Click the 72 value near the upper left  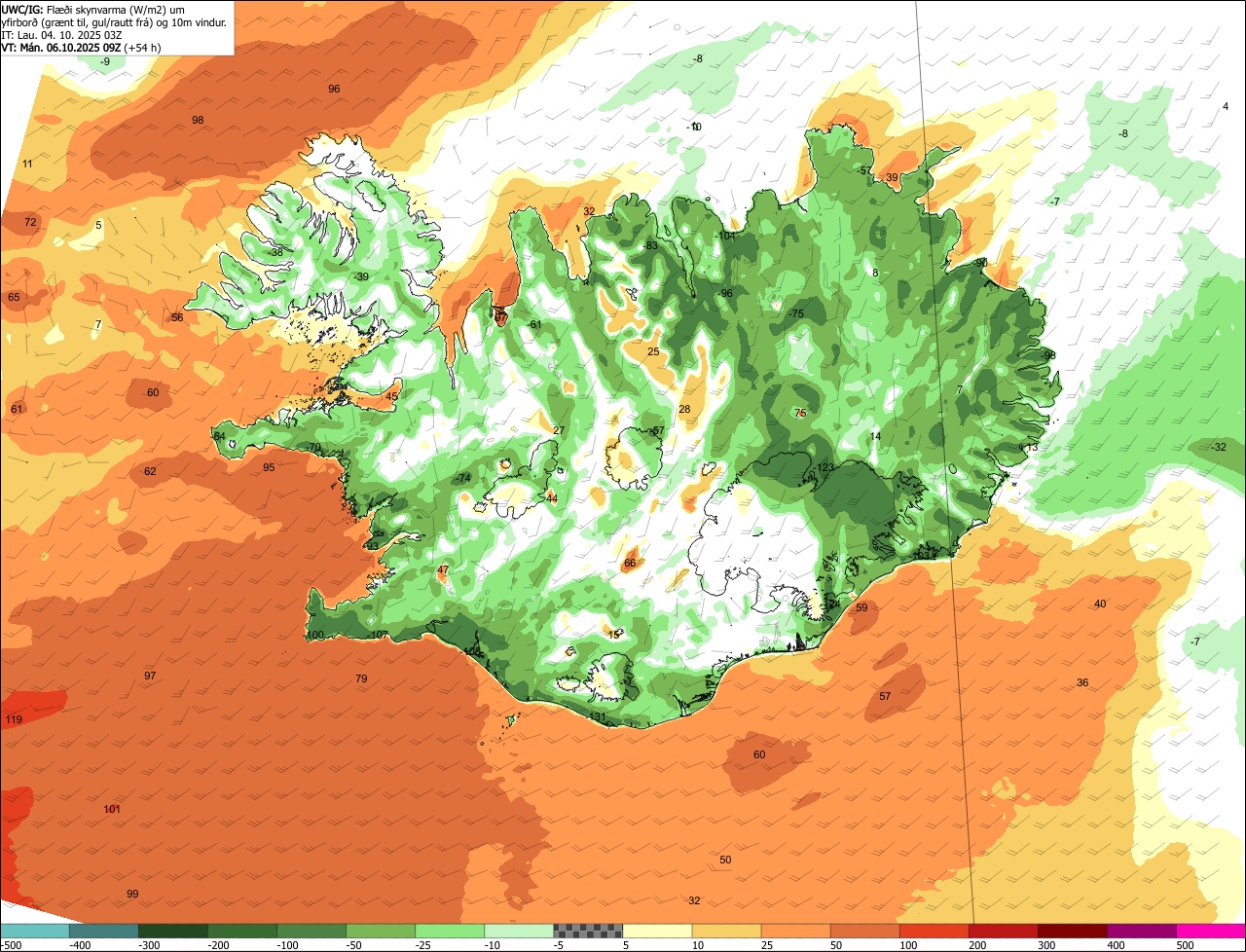pos(30,222)
